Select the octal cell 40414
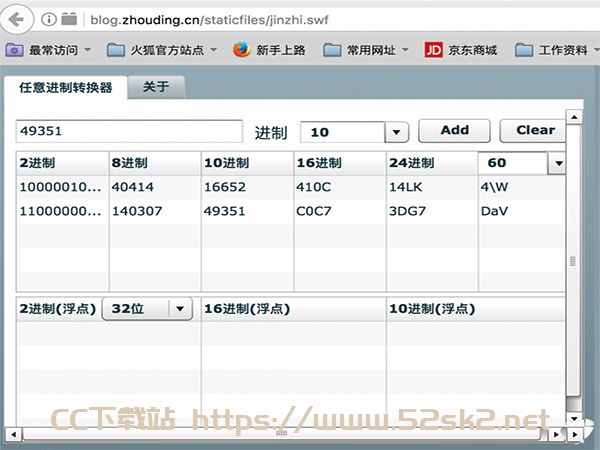Image resolution: width=600 pixels, height=450 pixels. [155, 187]
